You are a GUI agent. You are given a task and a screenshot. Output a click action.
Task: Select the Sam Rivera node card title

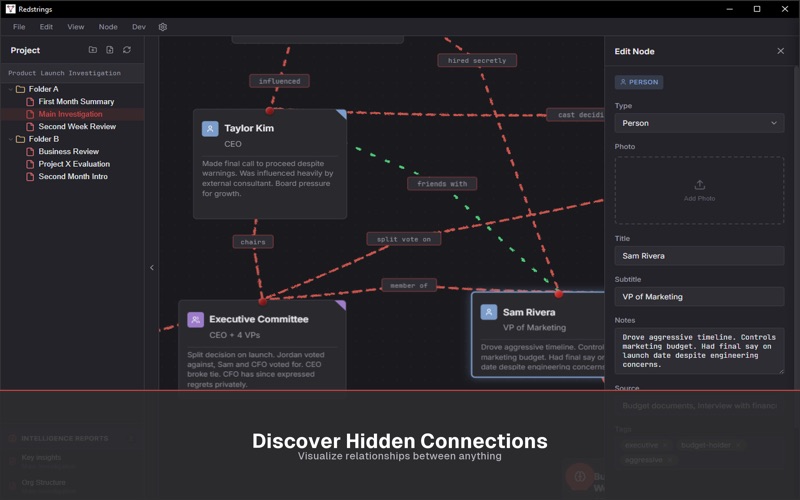pyautogui.click(x=529, y=312)
